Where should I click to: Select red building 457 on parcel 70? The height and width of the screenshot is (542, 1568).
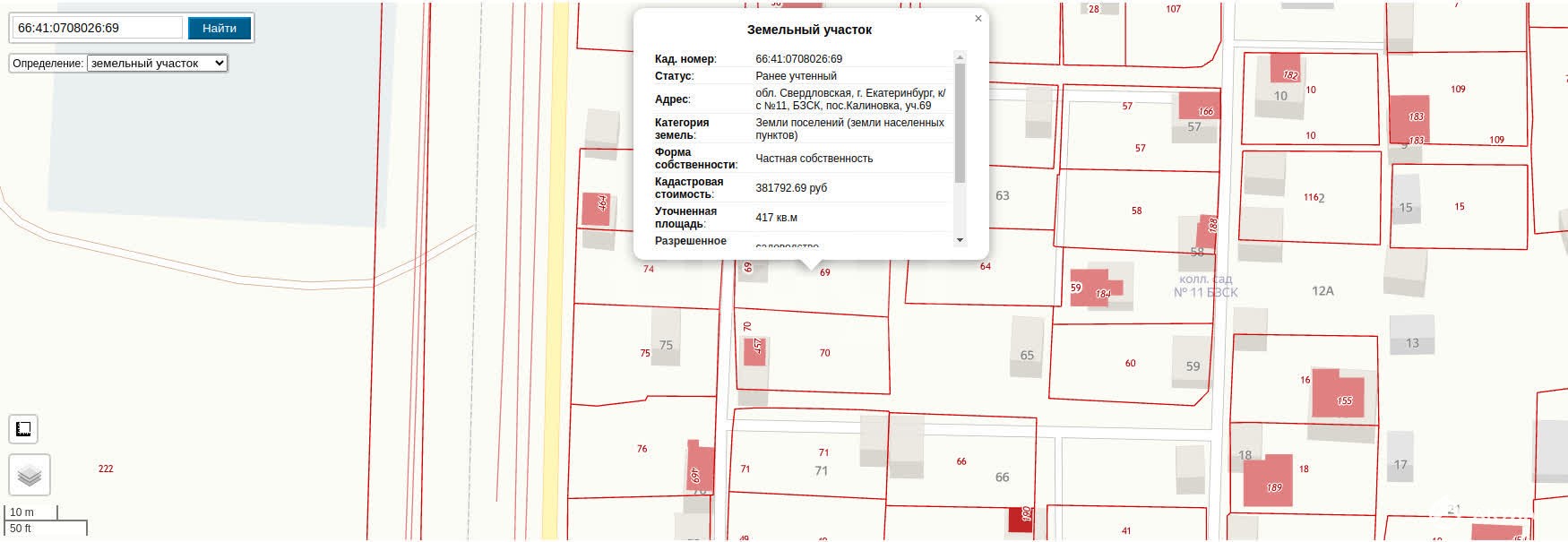754,351
